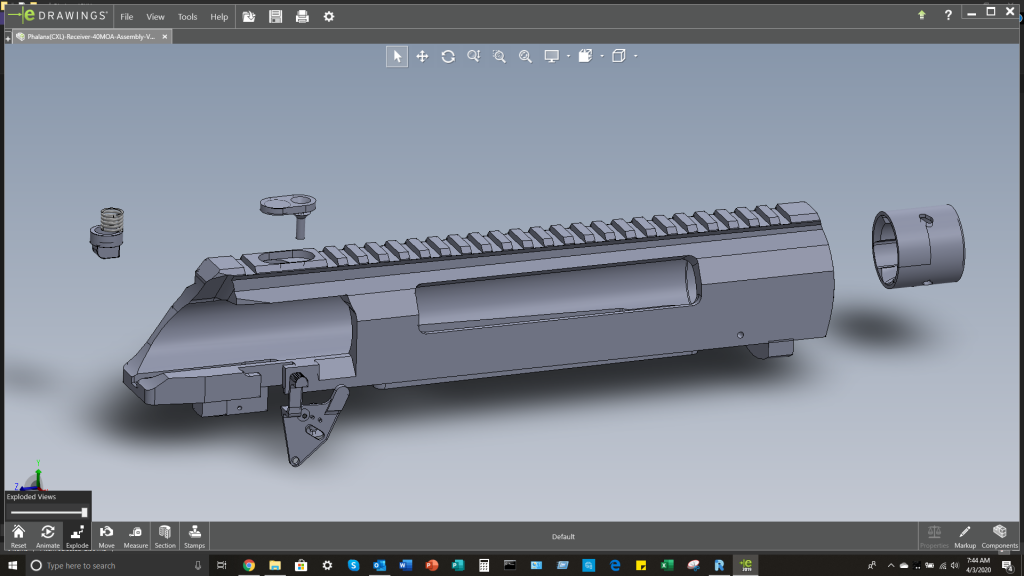Image resolution: width=1024 pixels, height=576 pixels.
Task: Click the greyed-out Properties scale icon
Action: coord(935,536)
